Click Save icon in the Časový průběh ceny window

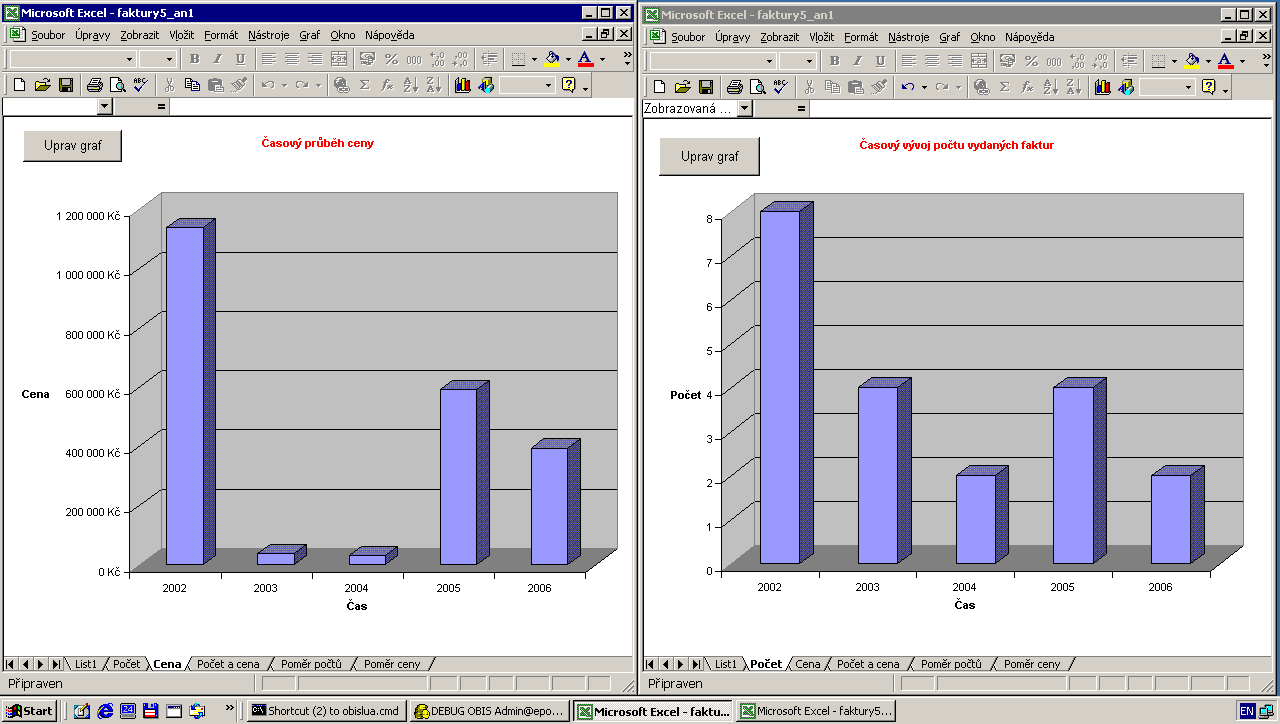(x=66, y=86)
